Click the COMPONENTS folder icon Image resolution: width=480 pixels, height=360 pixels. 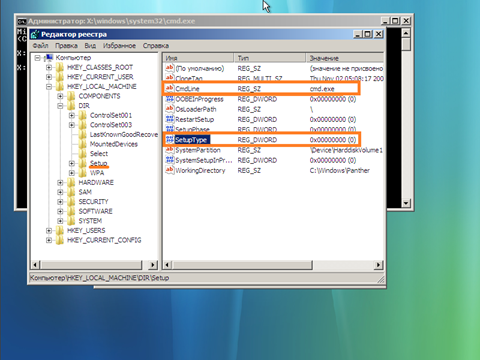(71, 96)
